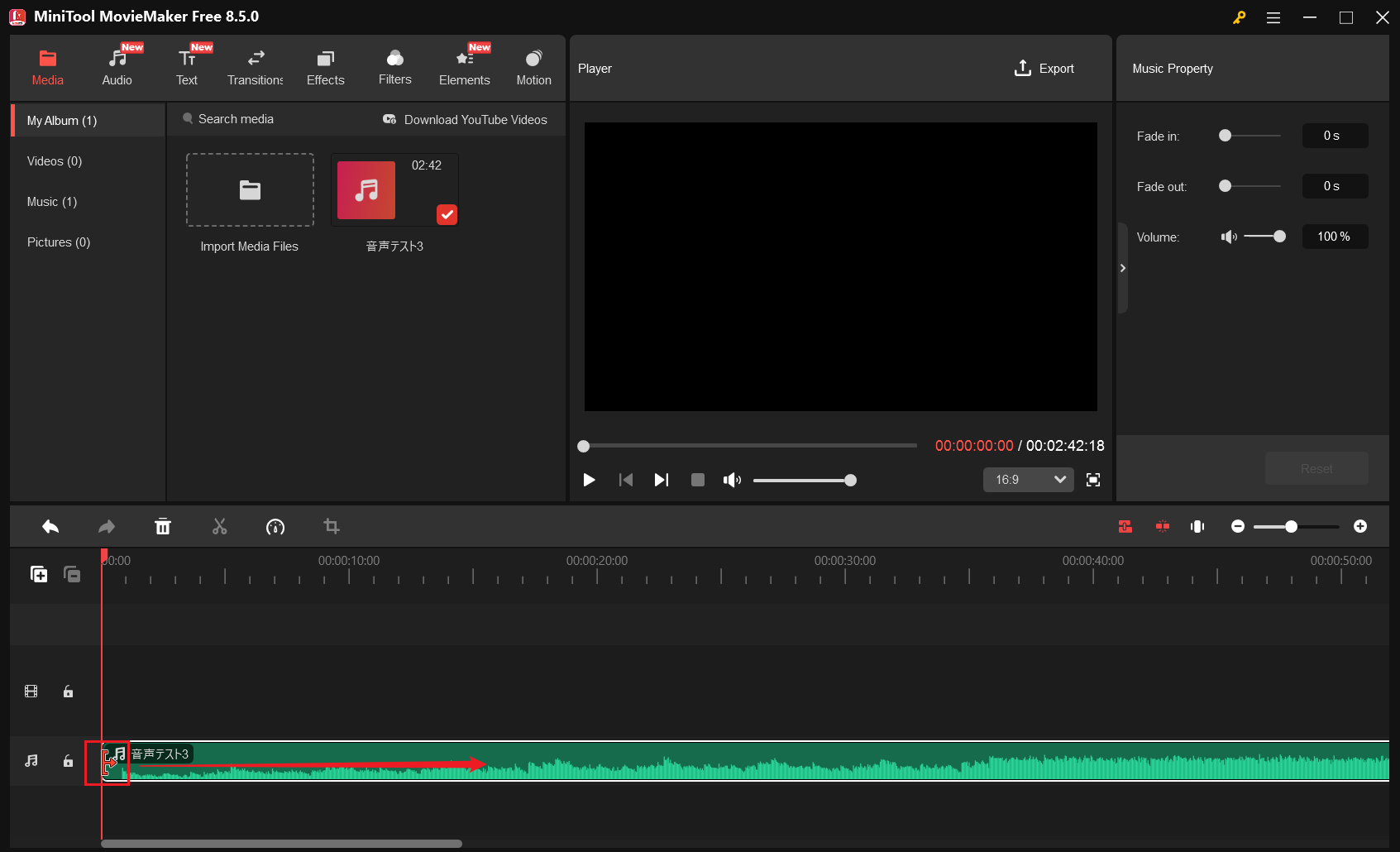Image resolution: width=1400 pixels, height=852 pixels.
Task: Uncheck the 音声テスト3 media thumbnail checkmark
Action: click(447, 214)
